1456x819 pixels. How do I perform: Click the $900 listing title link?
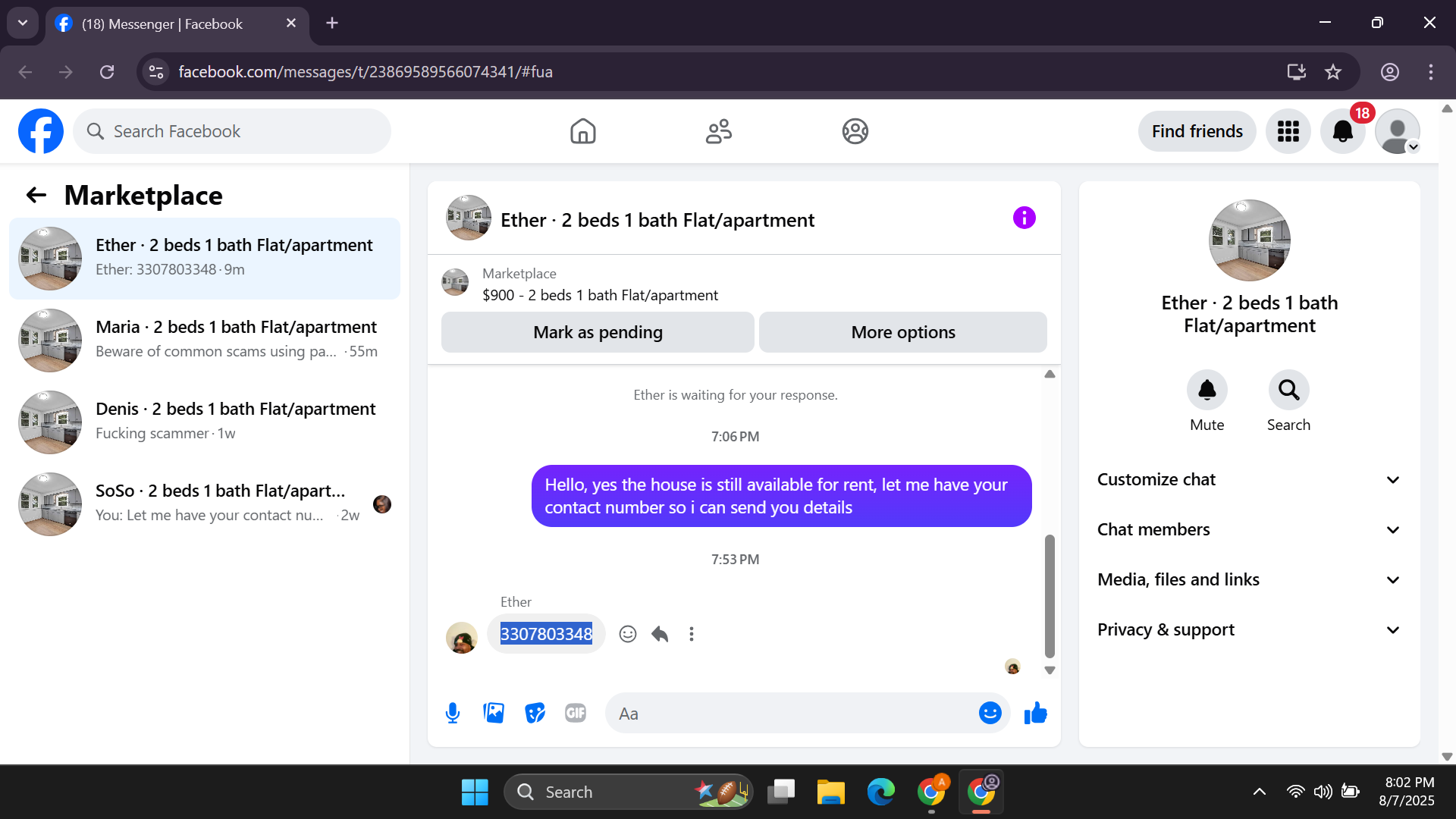click(600, 295)
